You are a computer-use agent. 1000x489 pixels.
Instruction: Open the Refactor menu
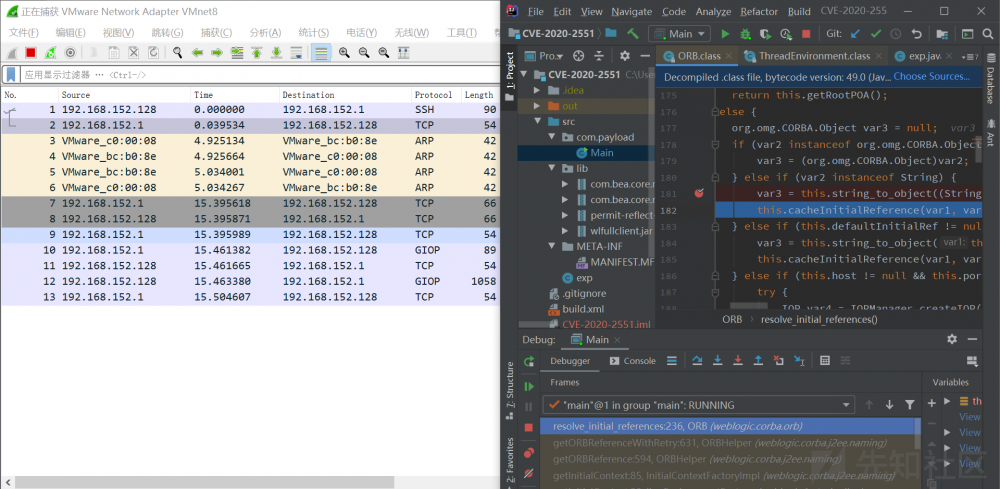758,11
